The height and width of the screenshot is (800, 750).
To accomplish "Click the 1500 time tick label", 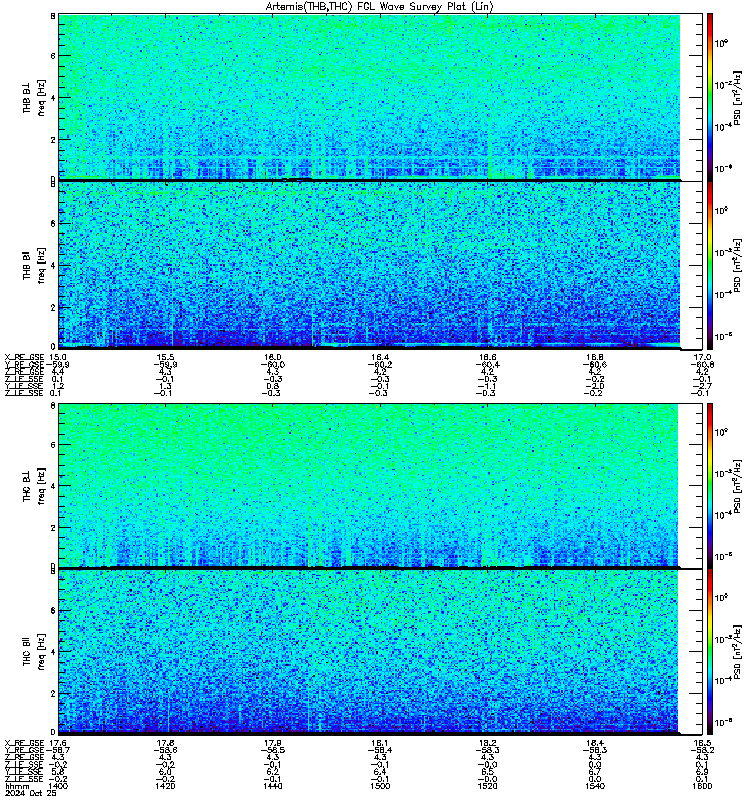I will click(380, 786).
